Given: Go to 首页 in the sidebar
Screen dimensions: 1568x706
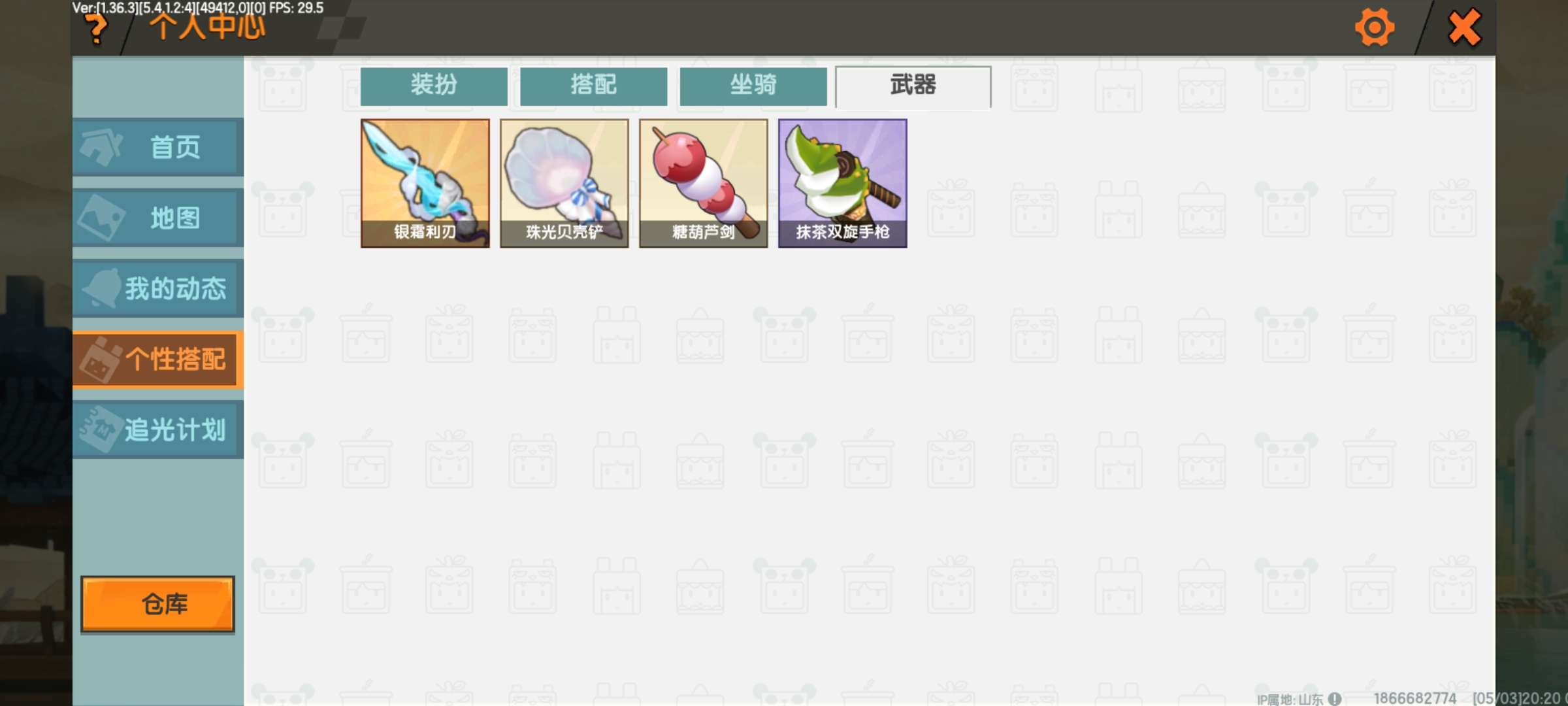Looking at the screenshot, I should pos(158,147).
